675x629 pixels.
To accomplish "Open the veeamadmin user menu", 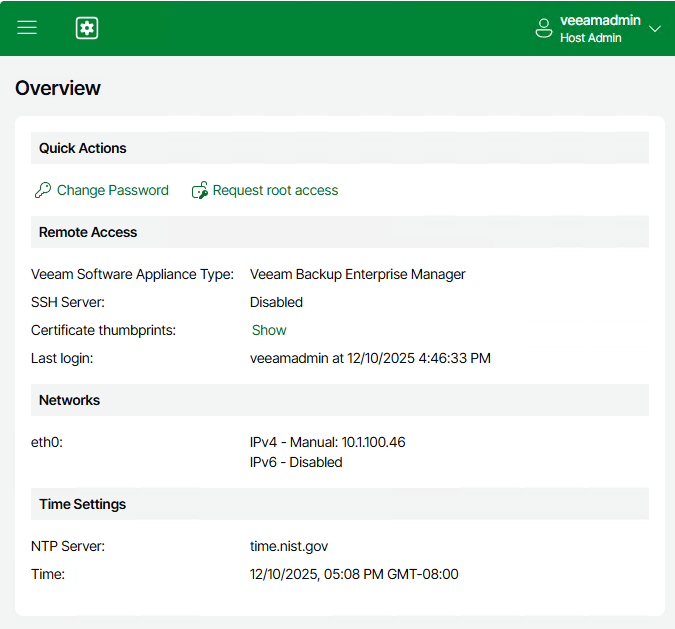I will [x=600, y=20].
